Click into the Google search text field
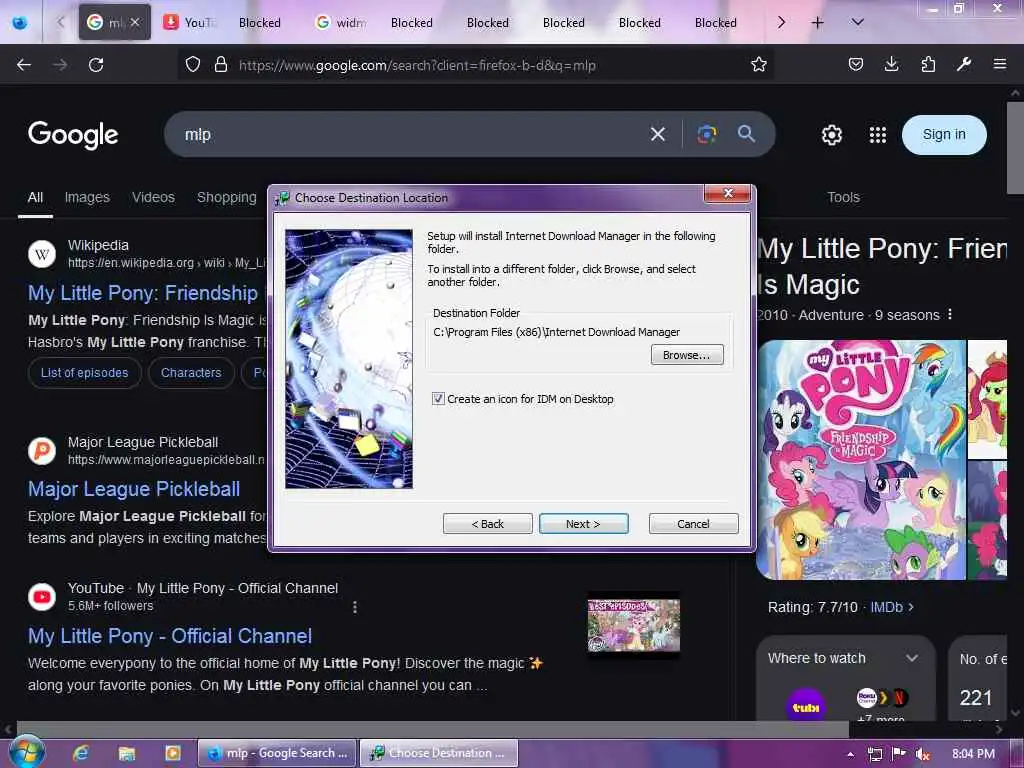Viewport: 1024px width, 768px height. 411,135
